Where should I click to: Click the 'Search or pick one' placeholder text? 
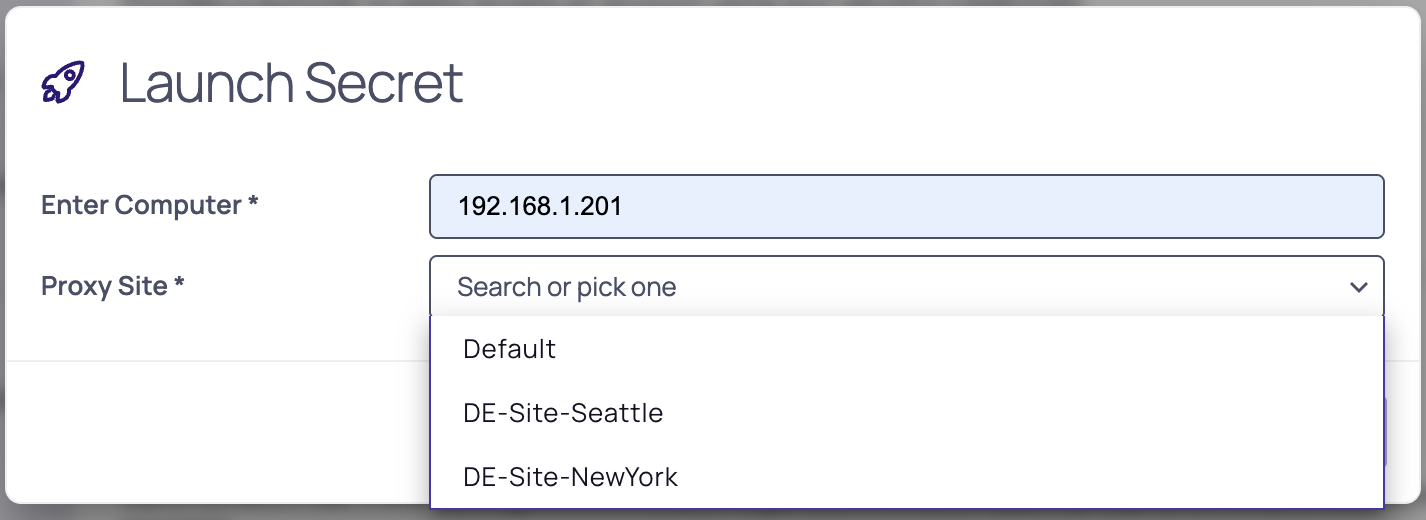566,288
